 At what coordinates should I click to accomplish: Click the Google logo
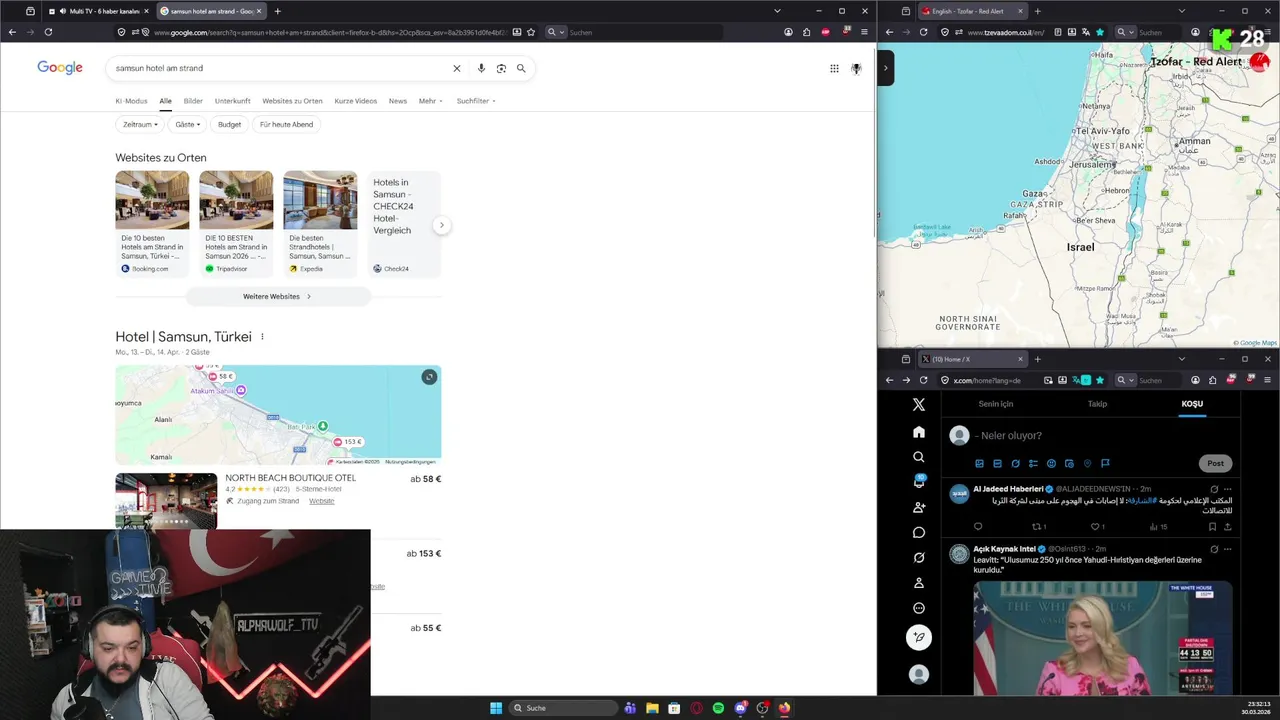pyautogui.click(x=60, y=68)
